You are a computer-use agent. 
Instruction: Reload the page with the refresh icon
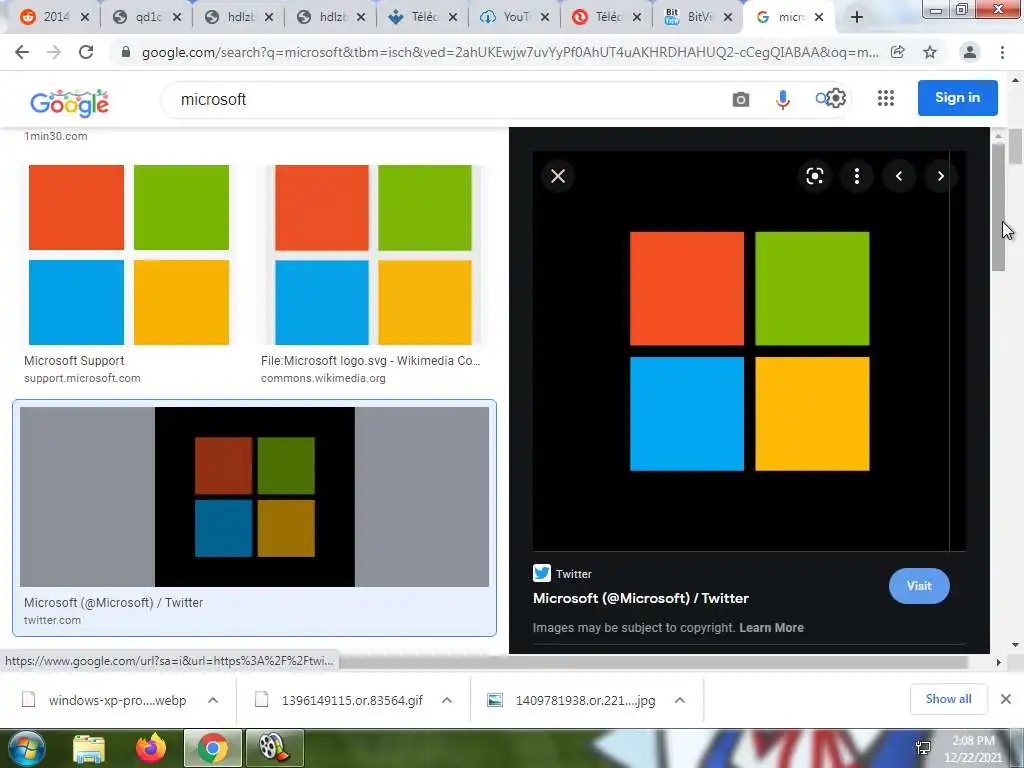(x=86, y=52)
